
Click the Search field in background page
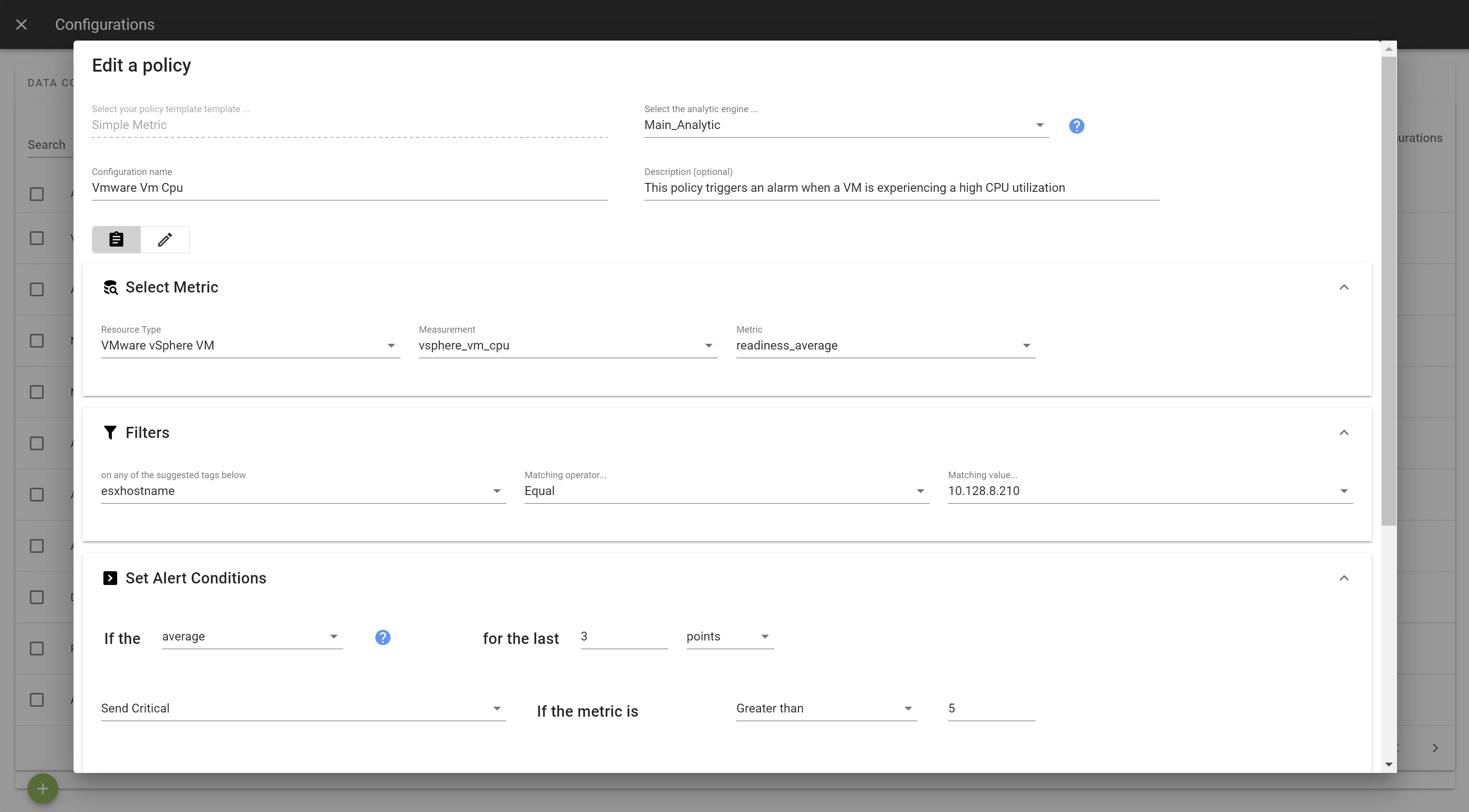(x=50, y=145)
